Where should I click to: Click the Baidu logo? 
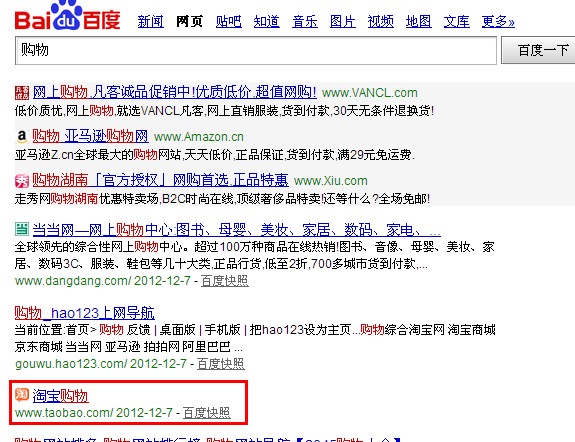[x=67, y=16]
